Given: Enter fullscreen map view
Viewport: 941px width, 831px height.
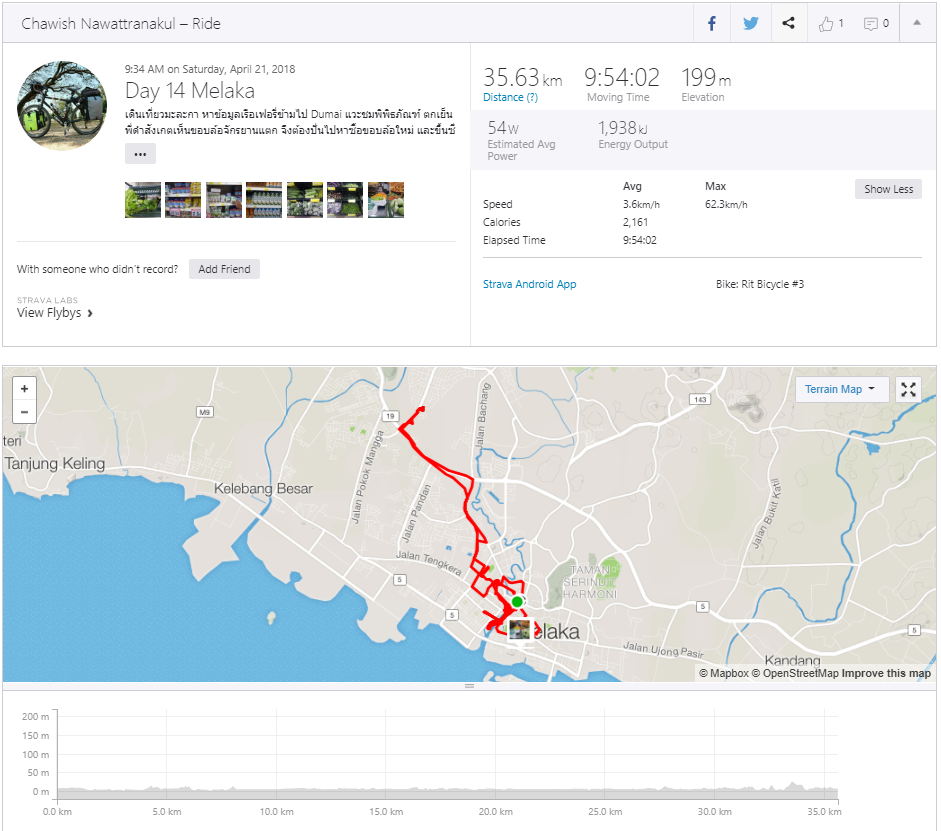Looking at the screenshot, I should coord(909,389).
